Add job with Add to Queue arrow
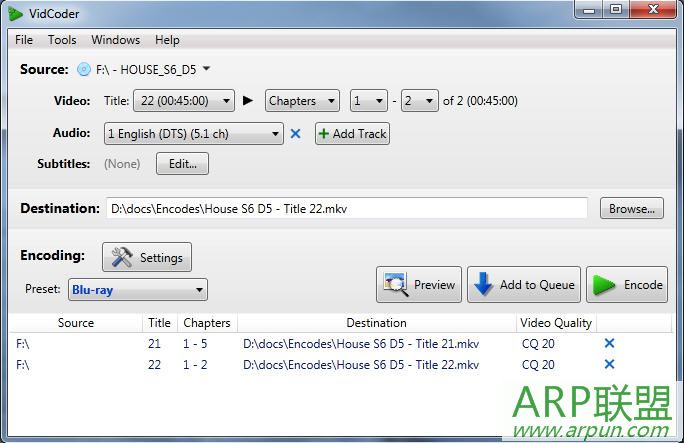Screen dimensions: 684x443 coord(524,285)
